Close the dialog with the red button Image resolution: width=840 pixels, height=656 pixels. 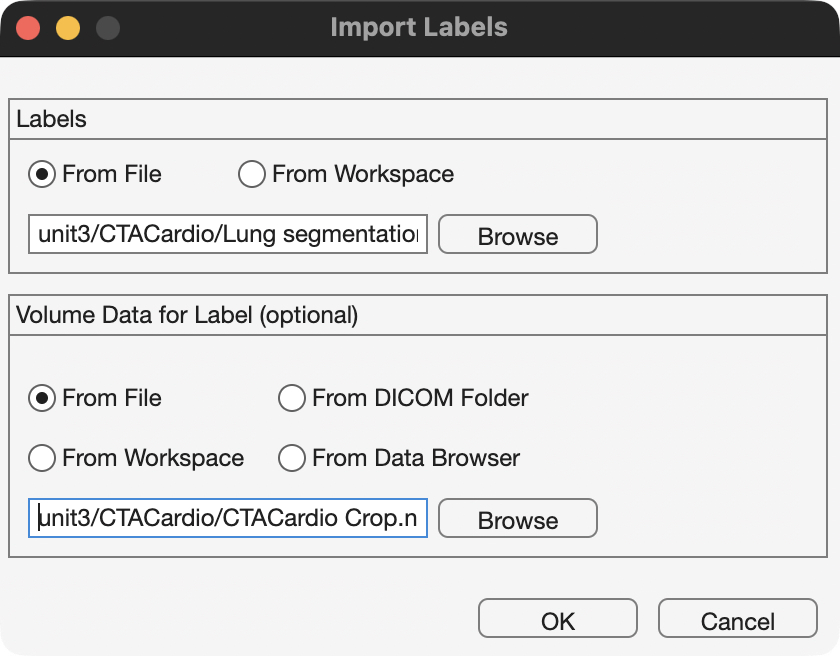[x=28, y=29]
